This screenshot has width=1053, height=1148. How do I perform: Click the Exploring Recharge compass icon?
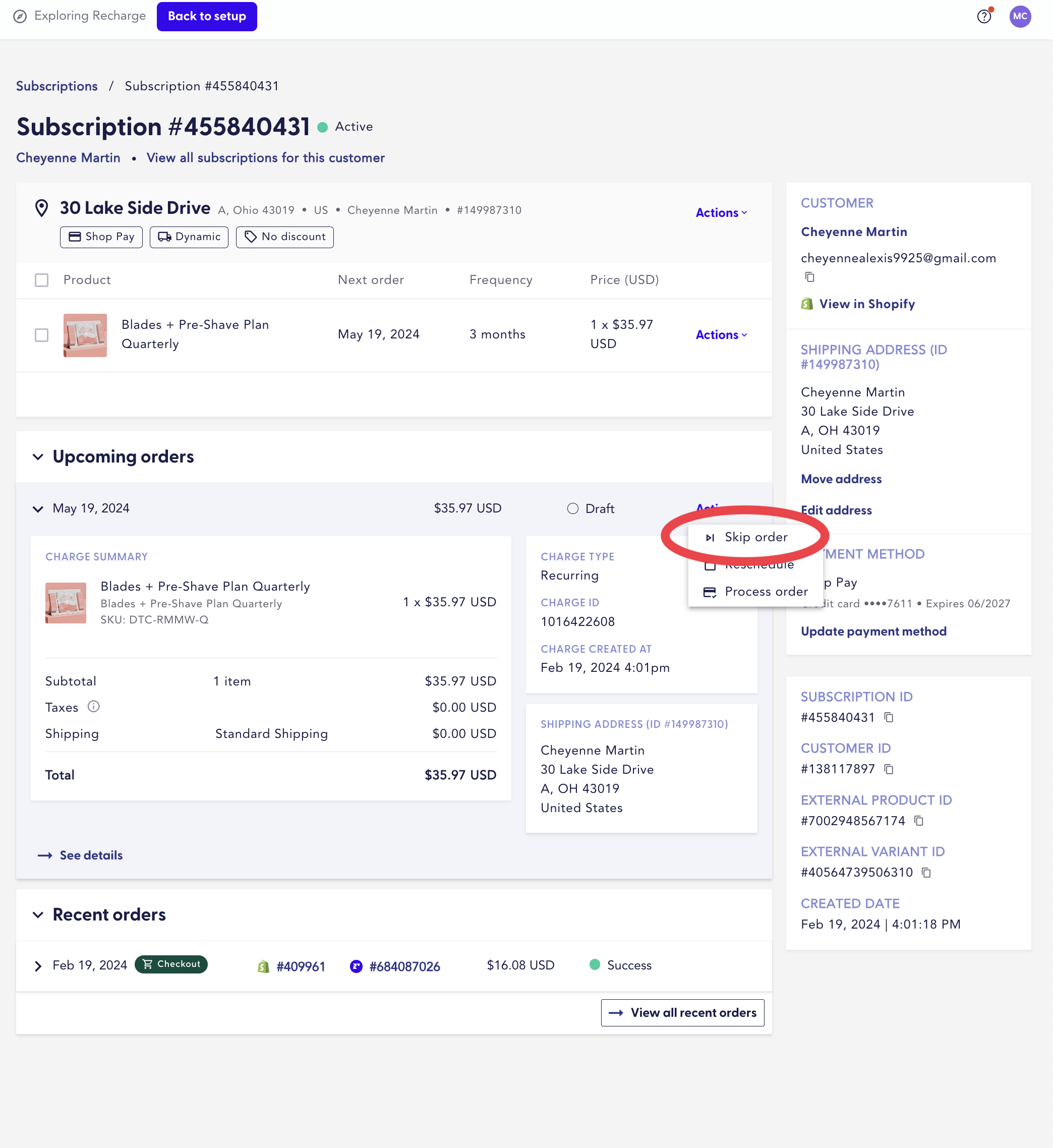click(21, 16)
